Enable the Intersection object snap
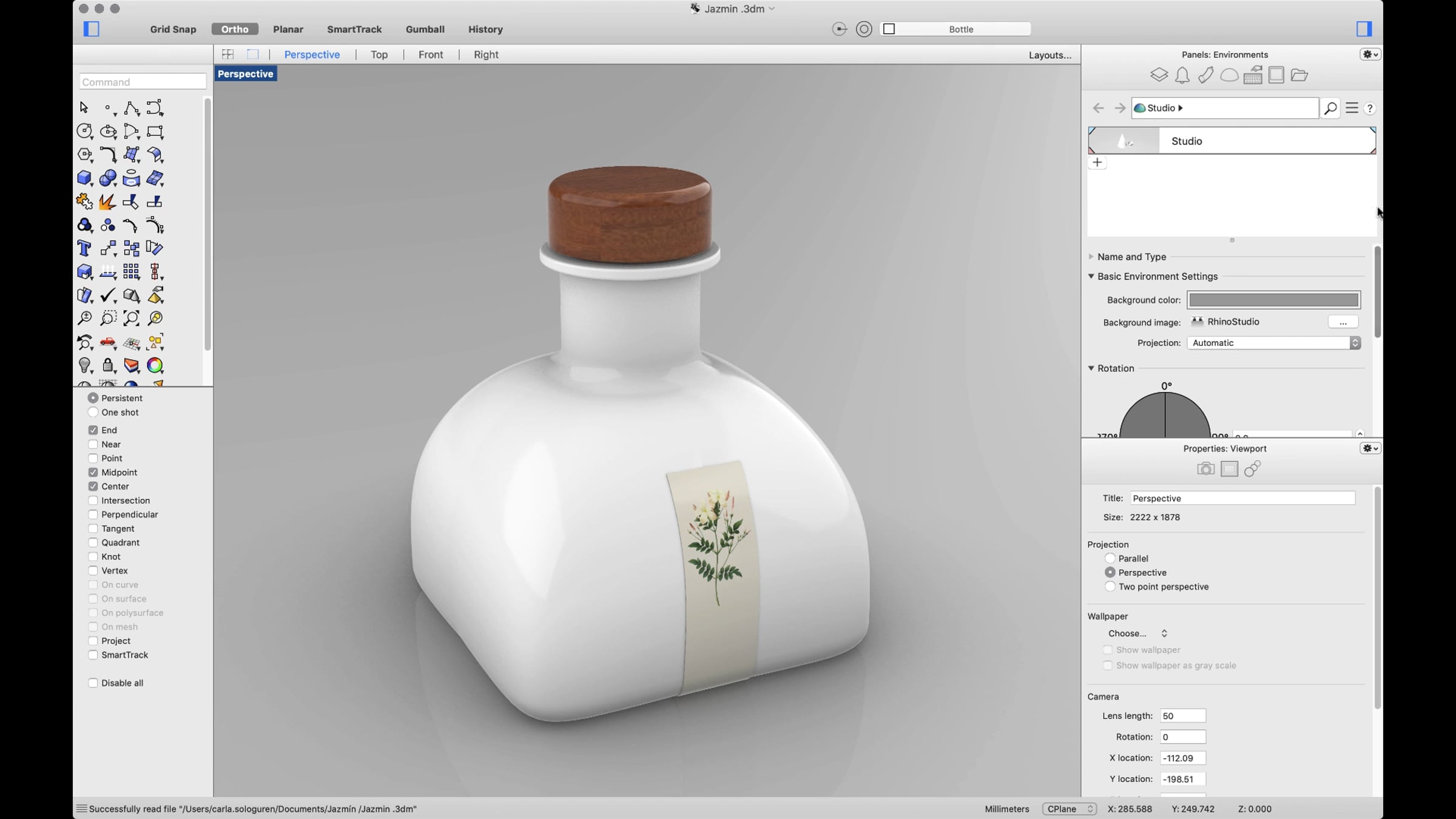Image resolution: width=1456 pixels, height=819 pixels. 93,500
